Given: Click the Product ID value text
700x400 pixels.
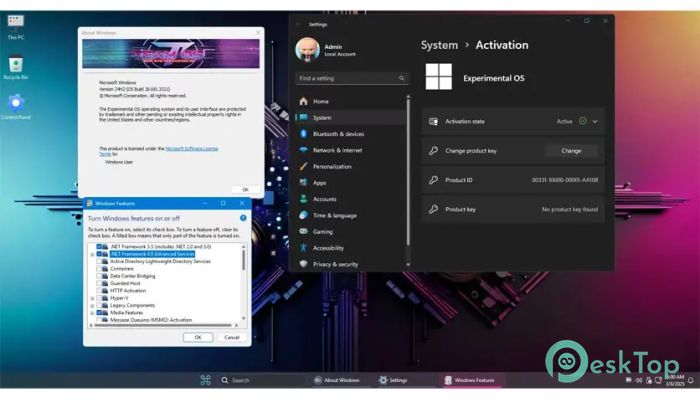Looking at the screenshot, I should (x=565, y=180).
